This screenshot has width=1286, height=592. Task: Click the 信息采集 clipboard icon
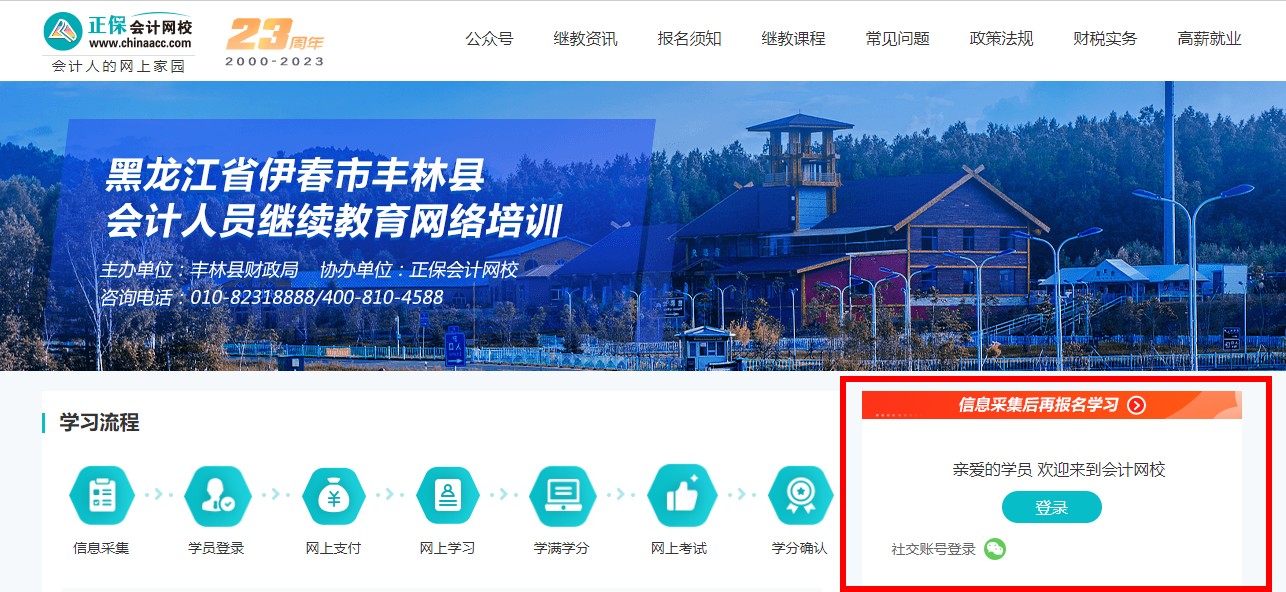click(101, 496)
